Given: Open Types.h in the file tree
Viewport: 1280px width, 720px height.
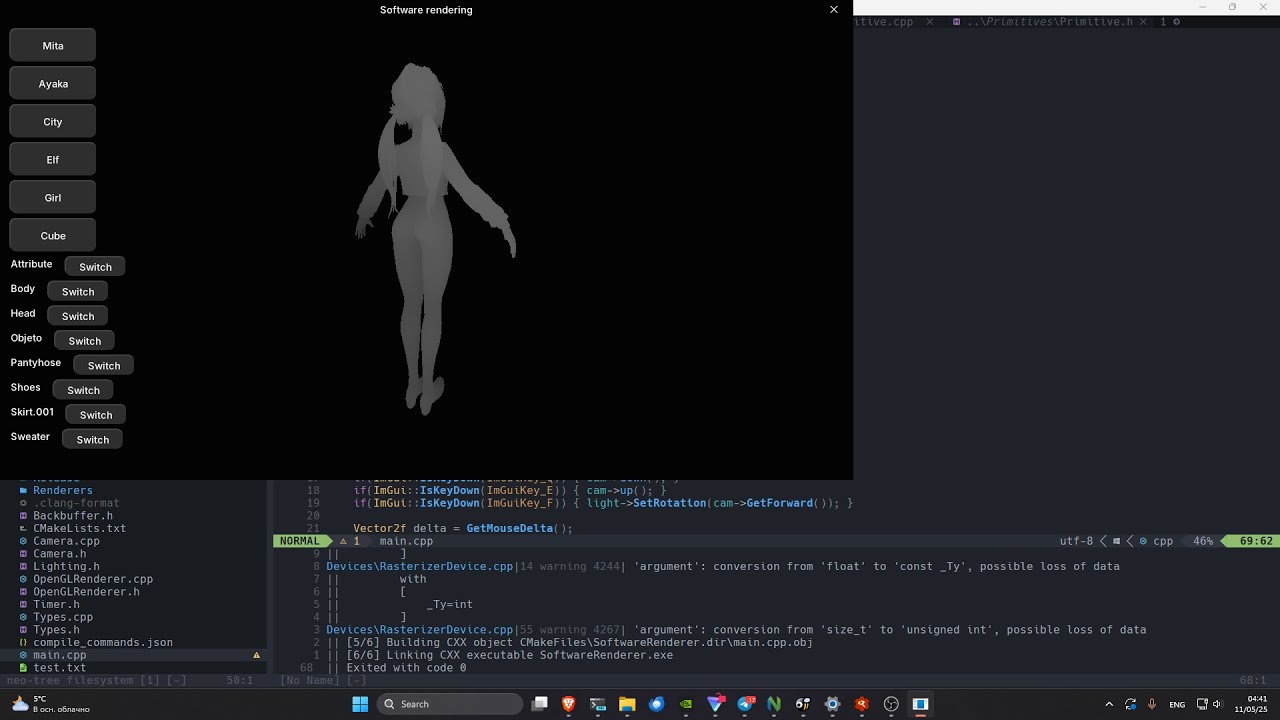Looking at the screenshot, I should point(56,630).
